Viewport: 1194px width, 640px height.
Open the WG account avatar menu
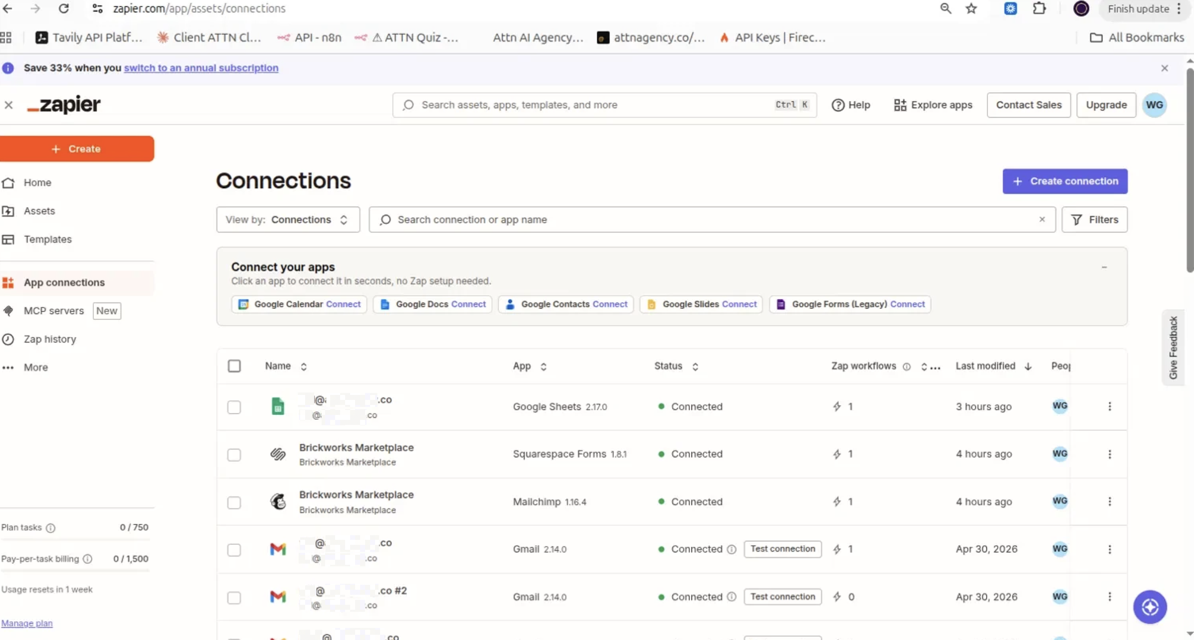1154,105
